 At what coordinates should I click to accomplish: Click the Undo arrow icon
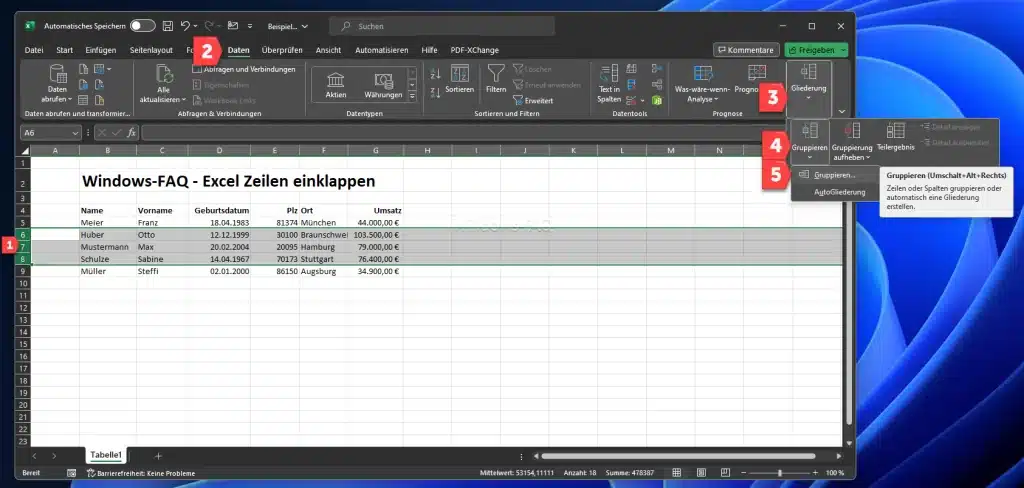185,26
